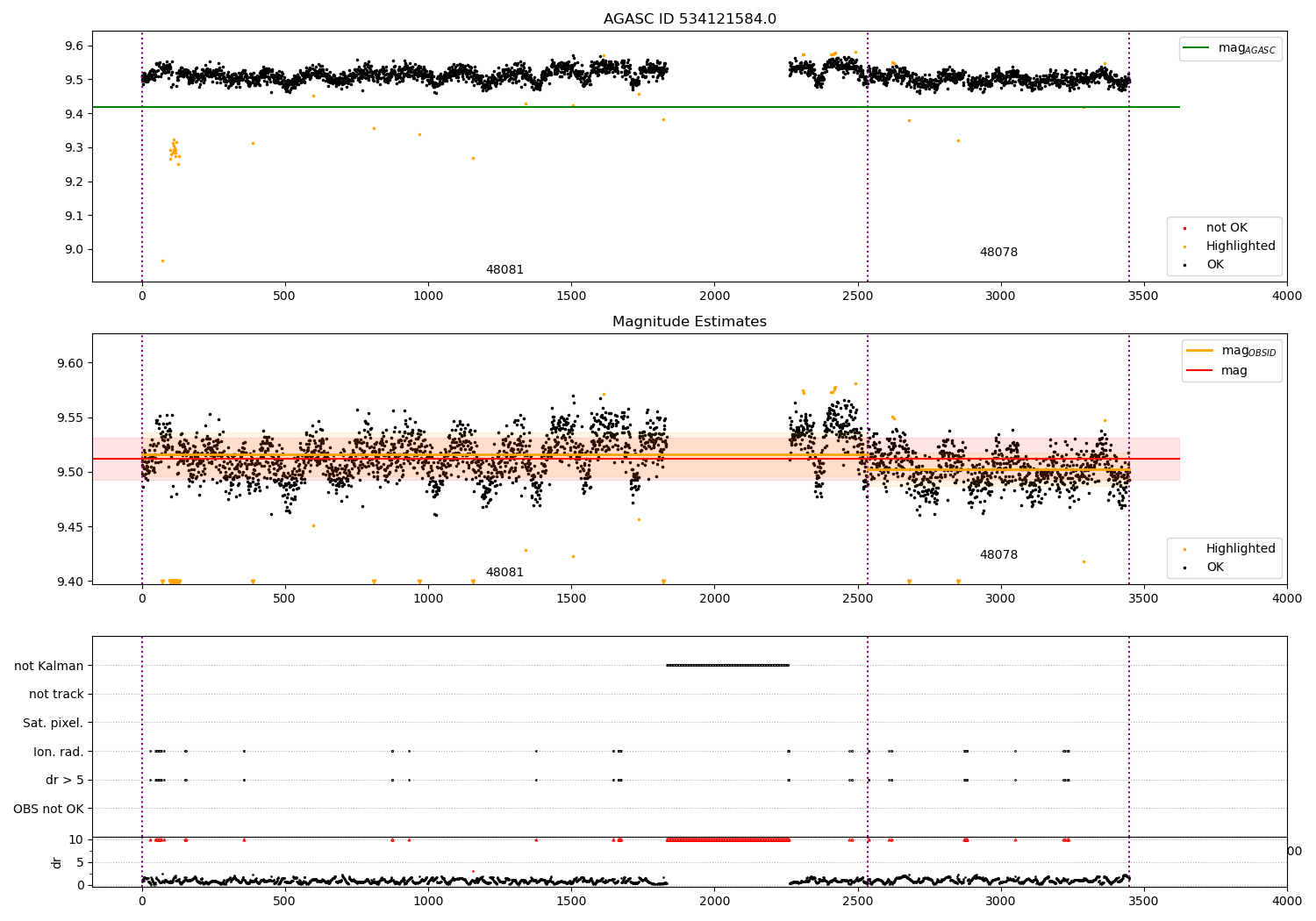Click the lowest orange outlier point near 9.0 magnitude
The width and height of the screenshot is (1316, 921).
point(162,261)
